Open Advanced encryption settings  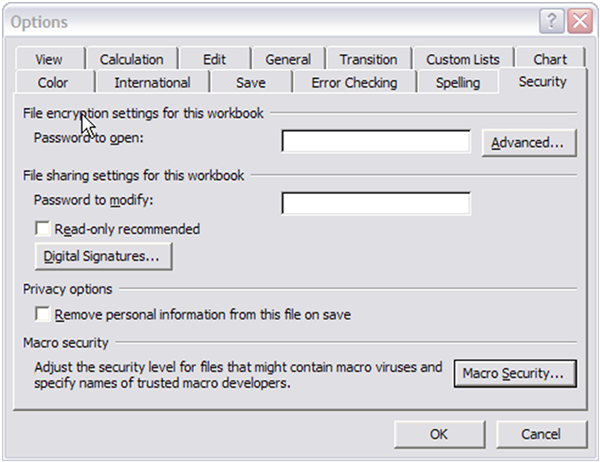[x=529, y=143]
